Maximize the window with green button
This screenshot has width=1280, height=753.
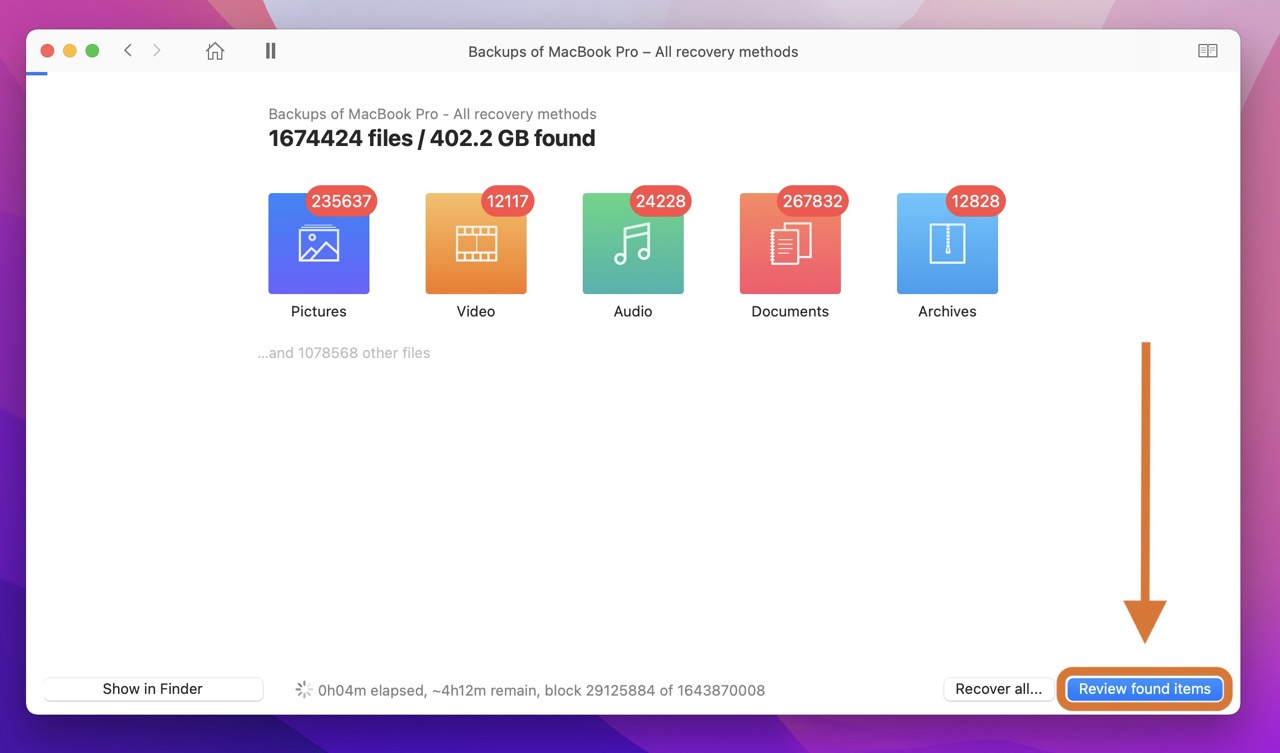point(93,51)
